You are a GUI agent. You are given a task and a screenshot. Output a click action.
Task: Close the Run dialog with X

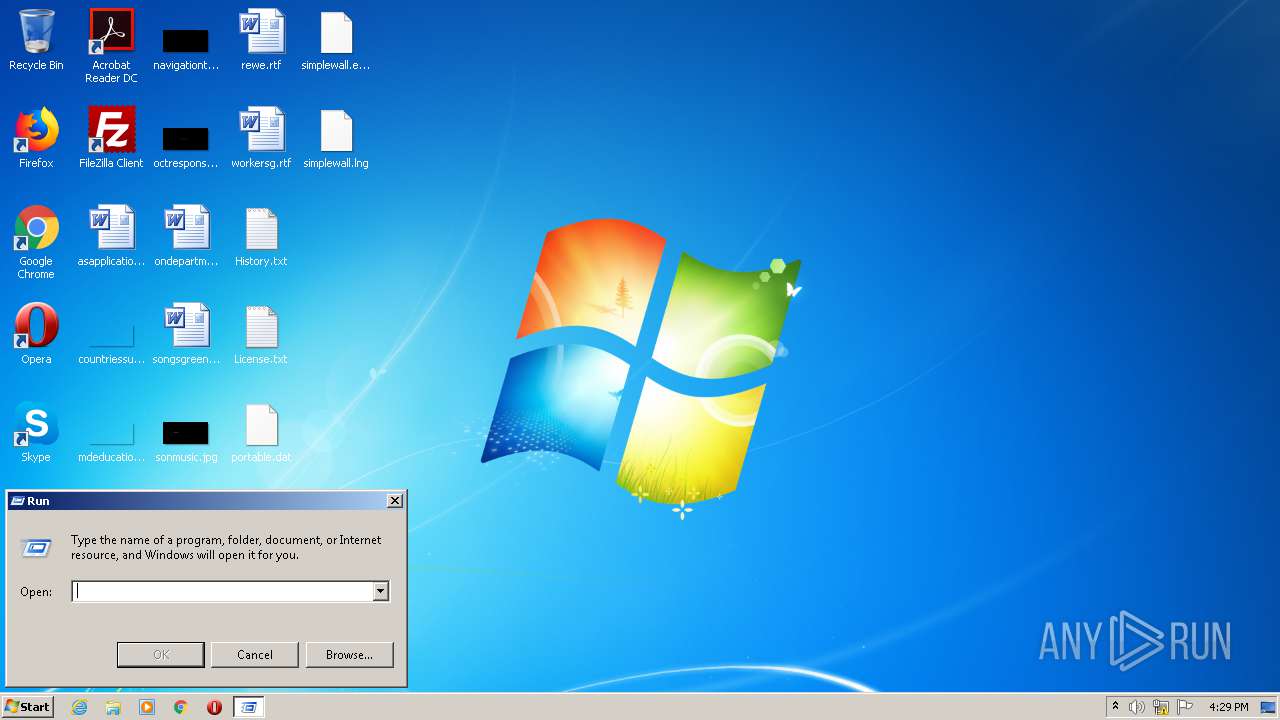pyautogui.click(x=395, y=501)
